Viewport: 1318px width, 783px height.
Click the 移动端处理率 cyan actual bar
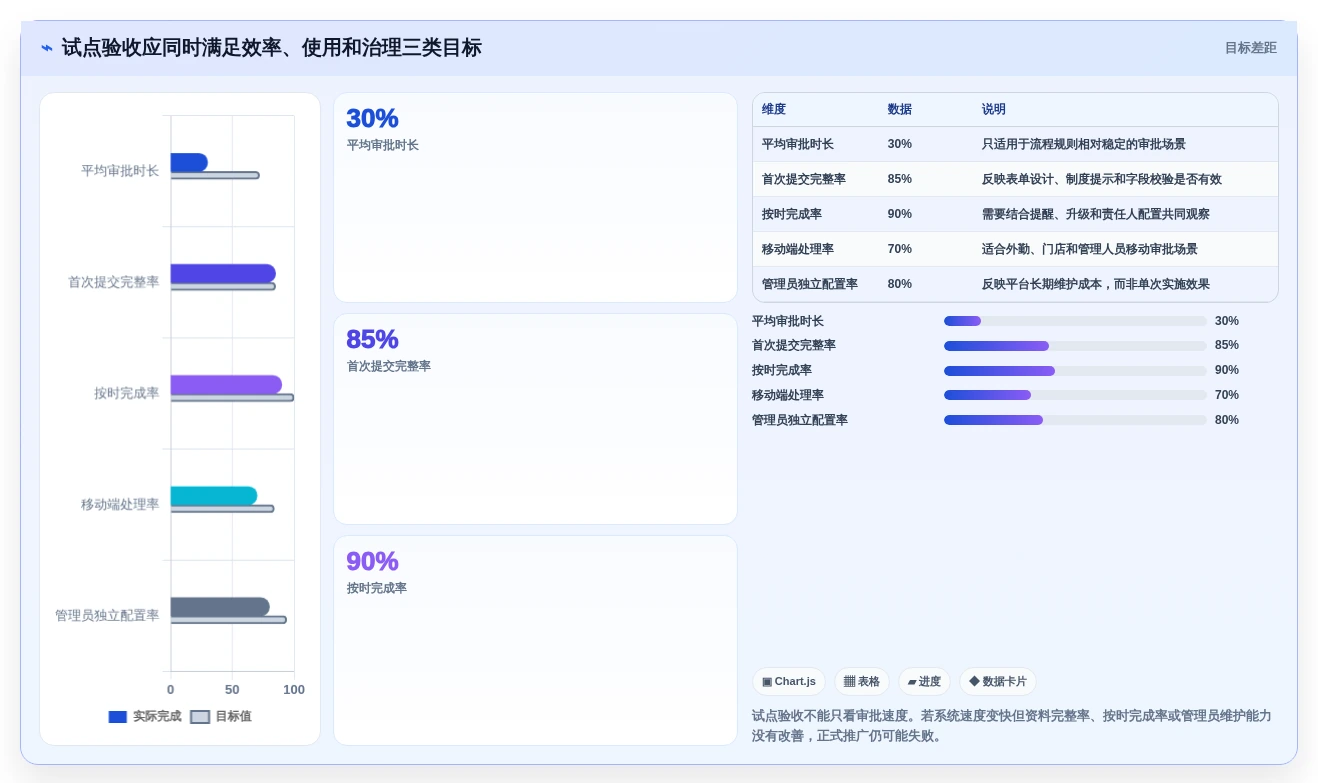[214, 495]
